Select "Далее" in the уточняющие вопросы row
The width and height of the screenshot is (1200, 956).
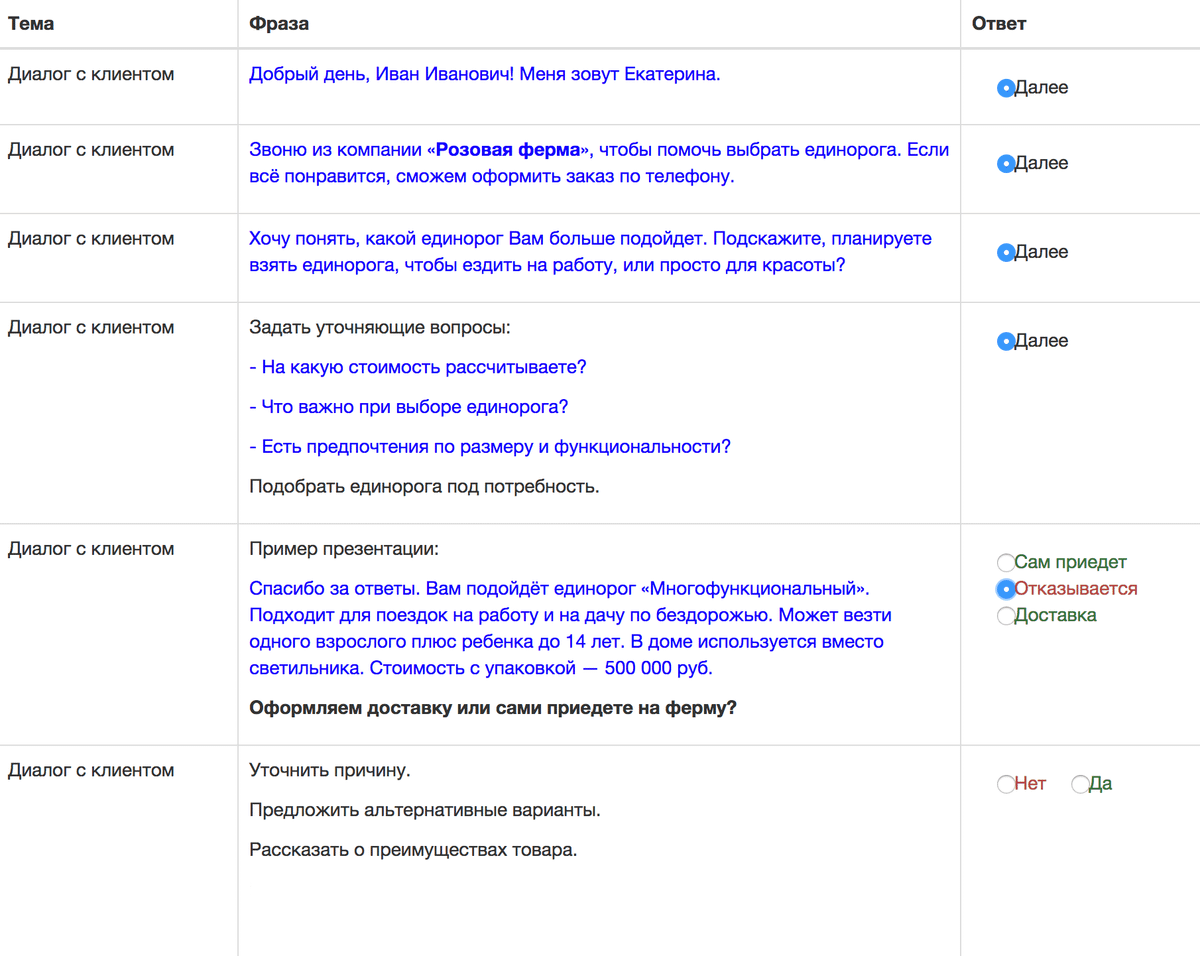(x=1006, y=342)
